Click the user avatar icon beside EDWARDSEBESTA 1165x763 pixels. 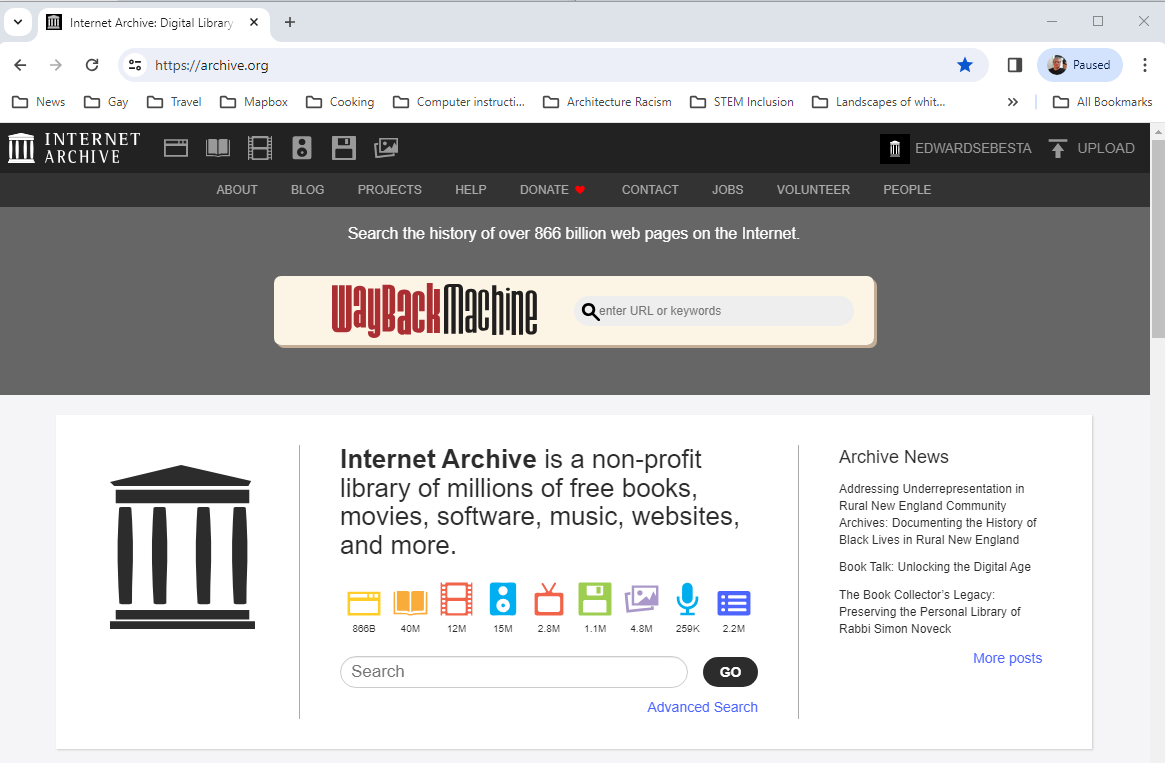tap(895, 149)
